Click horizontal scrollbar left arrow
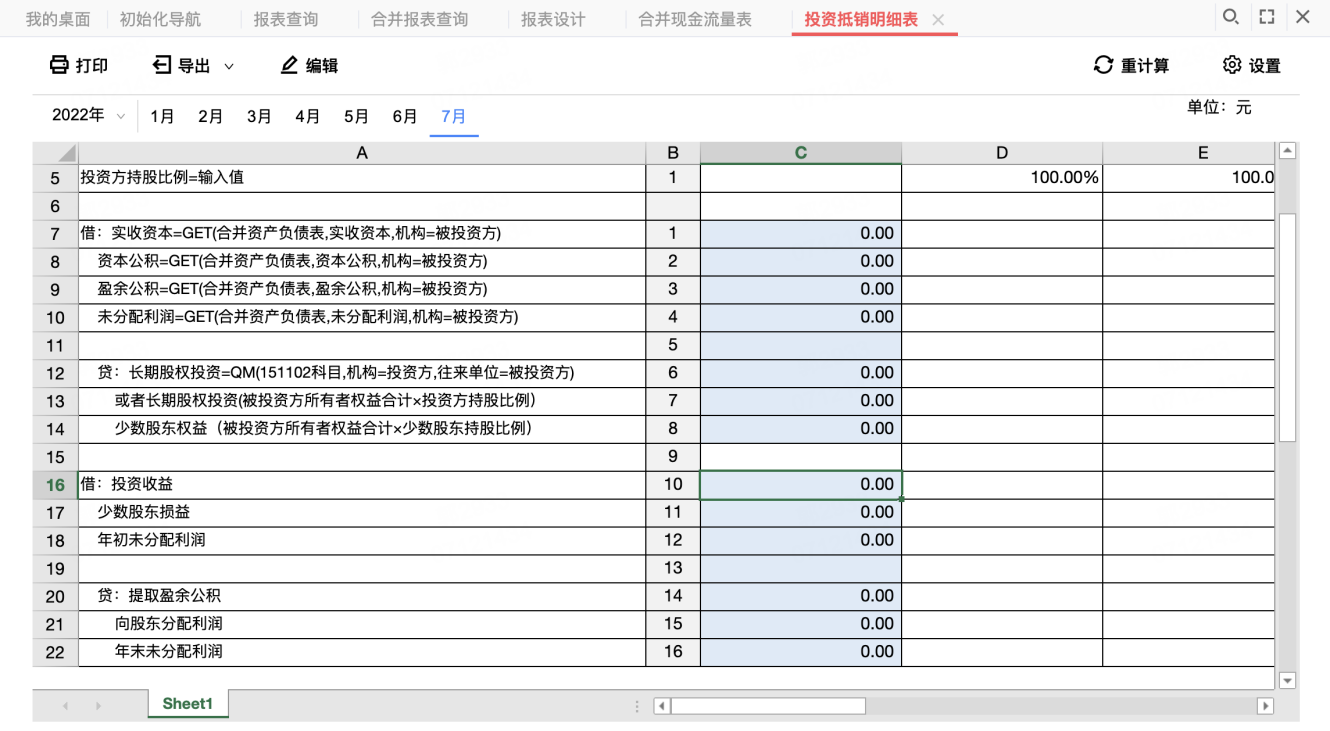 [662, 706]
